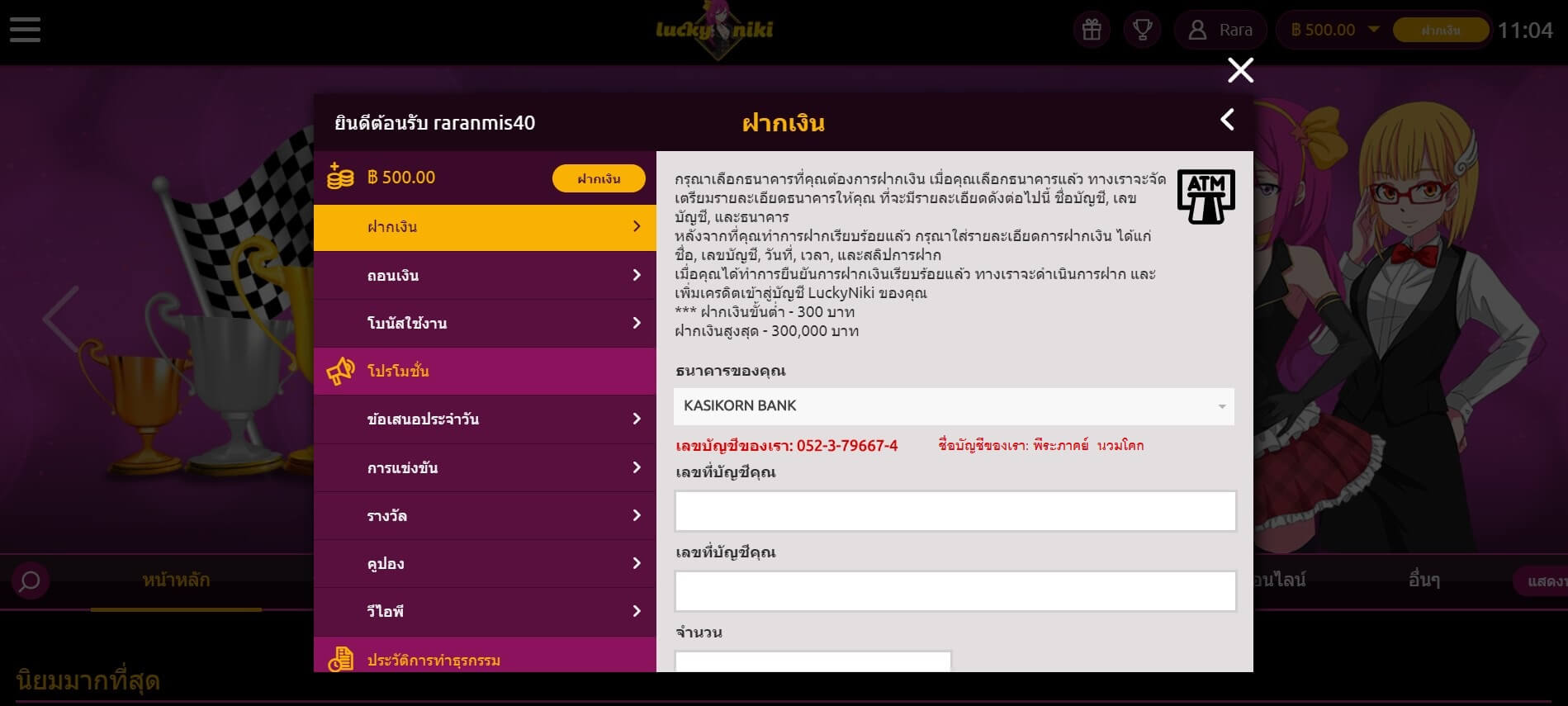Click the back arrow in deposit header
The image size is (1568, 706).
coord(1228,121)
